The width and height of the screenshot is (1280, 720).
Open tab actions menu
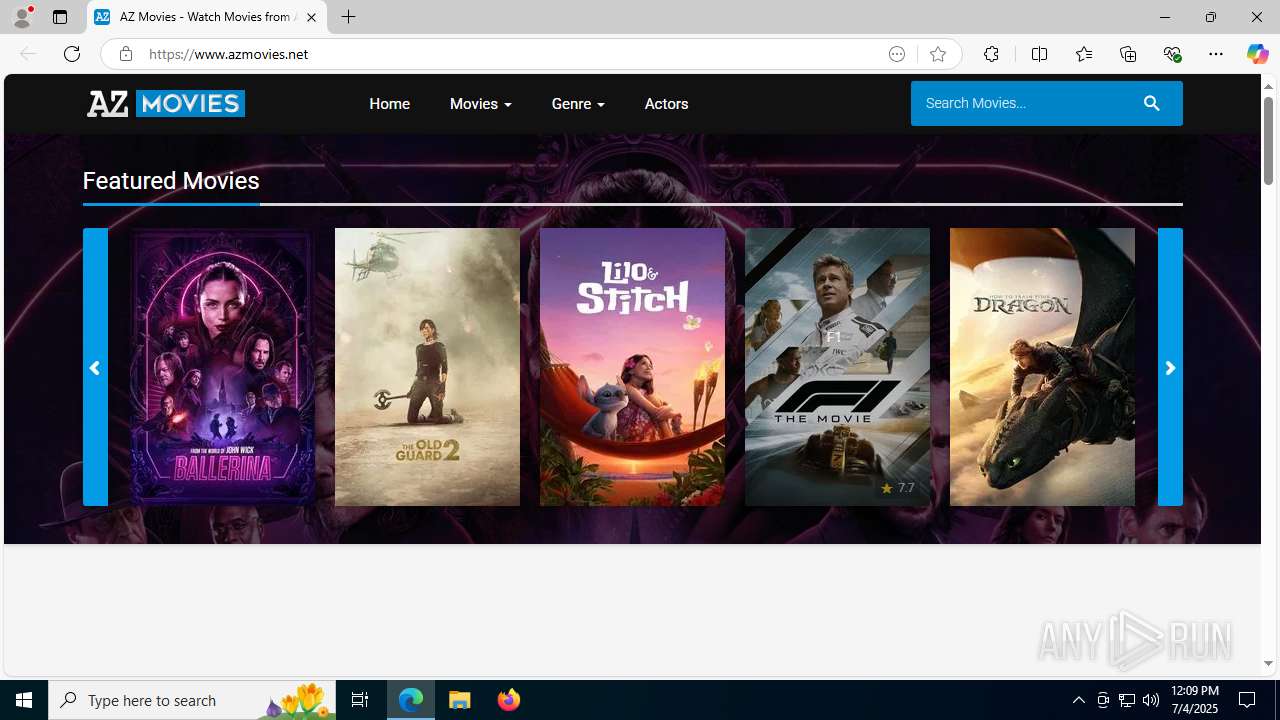tap(60, 17)
